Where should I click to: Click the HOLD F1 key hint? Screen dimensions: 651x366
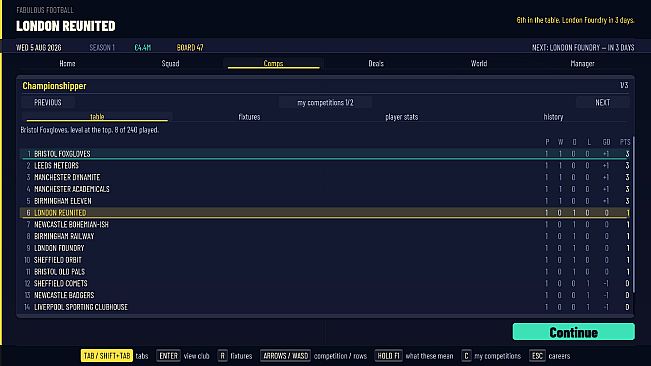[388, 356]
